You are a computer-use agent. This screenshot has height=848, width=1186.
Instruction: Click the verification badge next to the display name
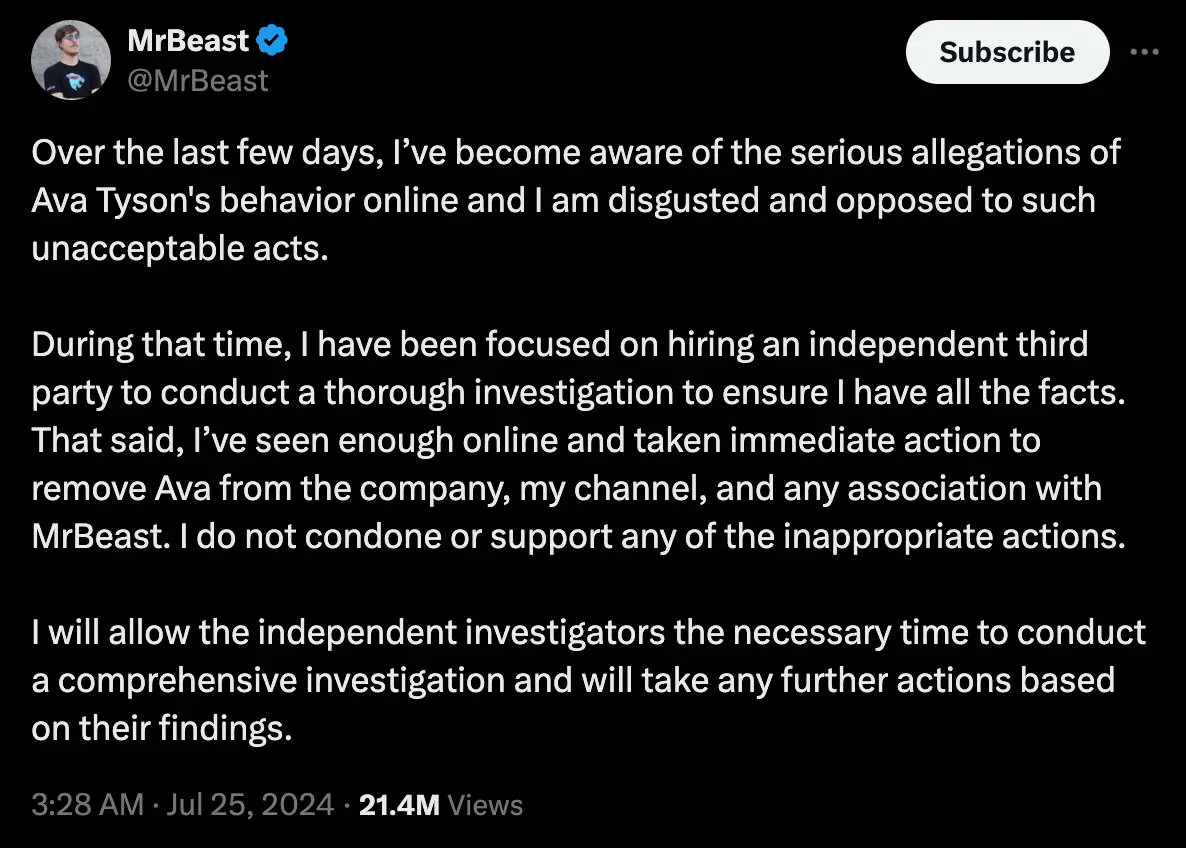(x=271, y=40)
